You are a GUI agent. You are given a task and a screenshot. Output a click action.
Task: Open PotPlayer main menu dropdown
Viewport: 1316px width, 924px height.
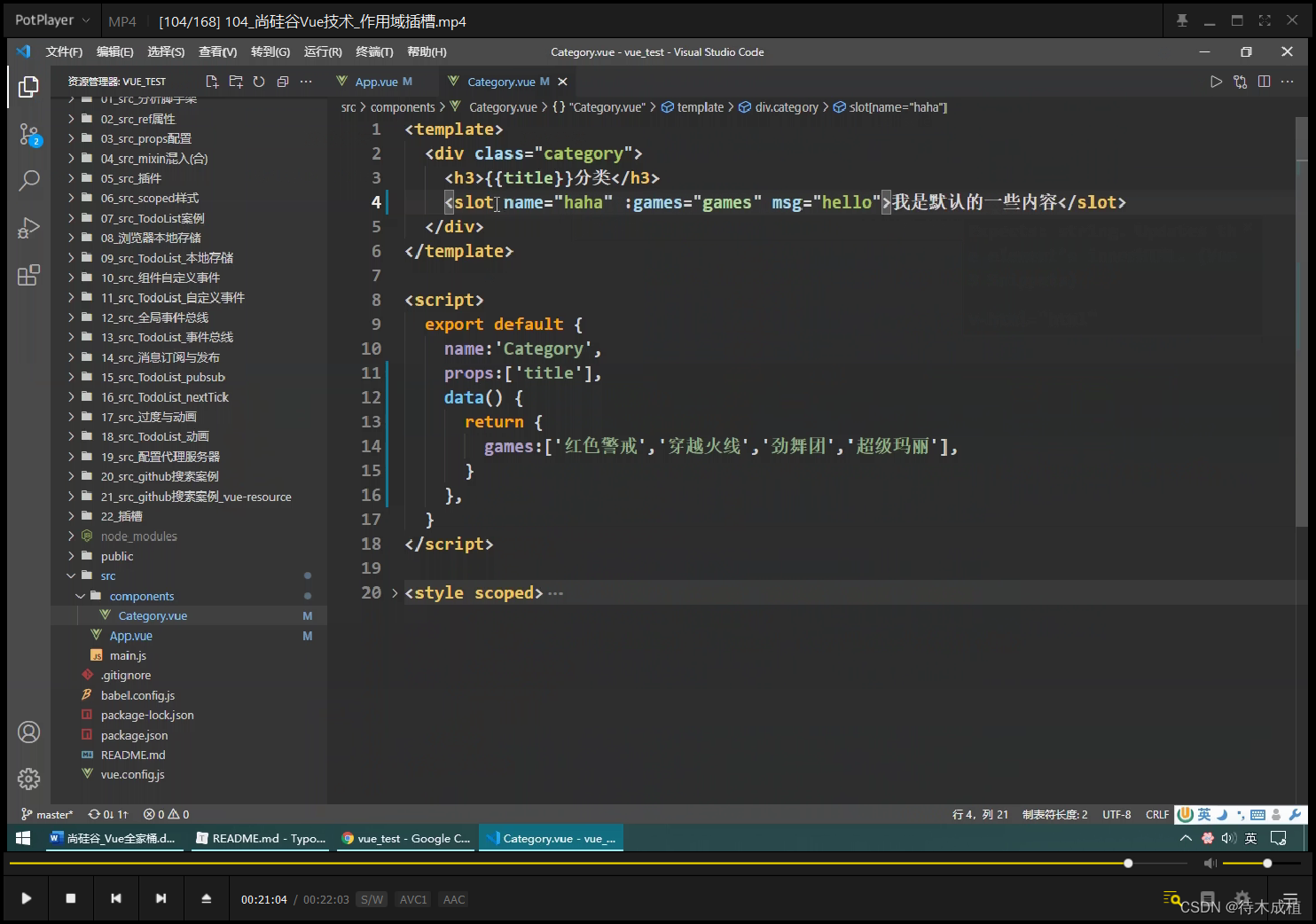pos(52,20)
